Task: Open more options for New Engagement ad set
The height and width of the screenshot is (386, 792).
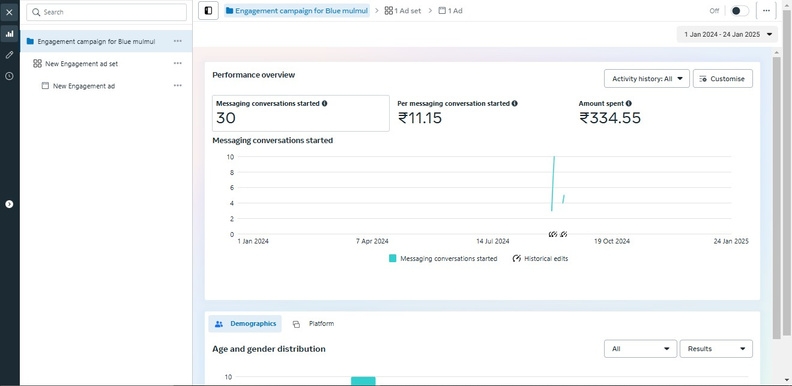Action: click(178, 63)
